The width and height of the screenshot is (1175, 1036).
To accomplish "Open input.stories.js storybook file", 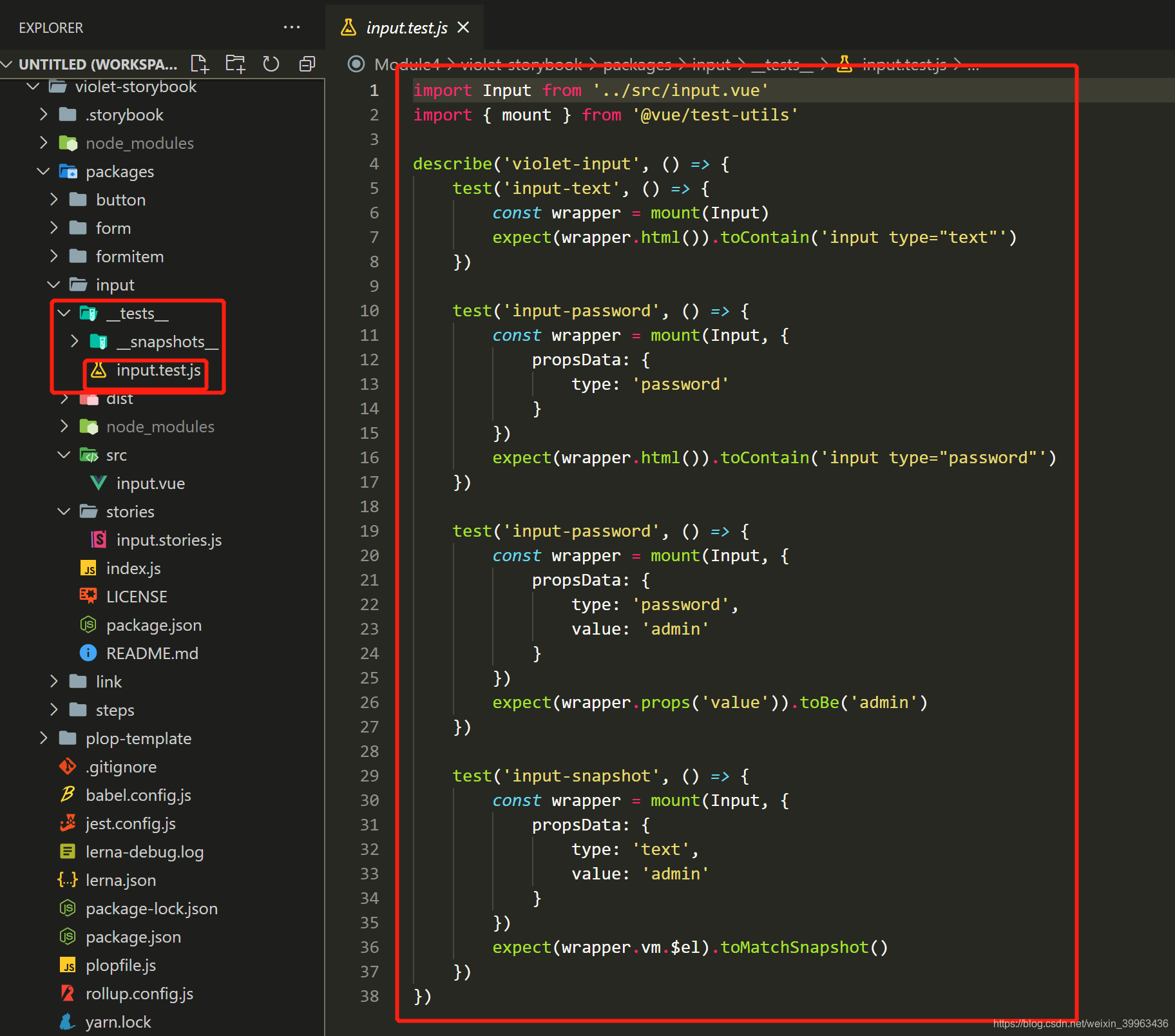I will (169, 540).
